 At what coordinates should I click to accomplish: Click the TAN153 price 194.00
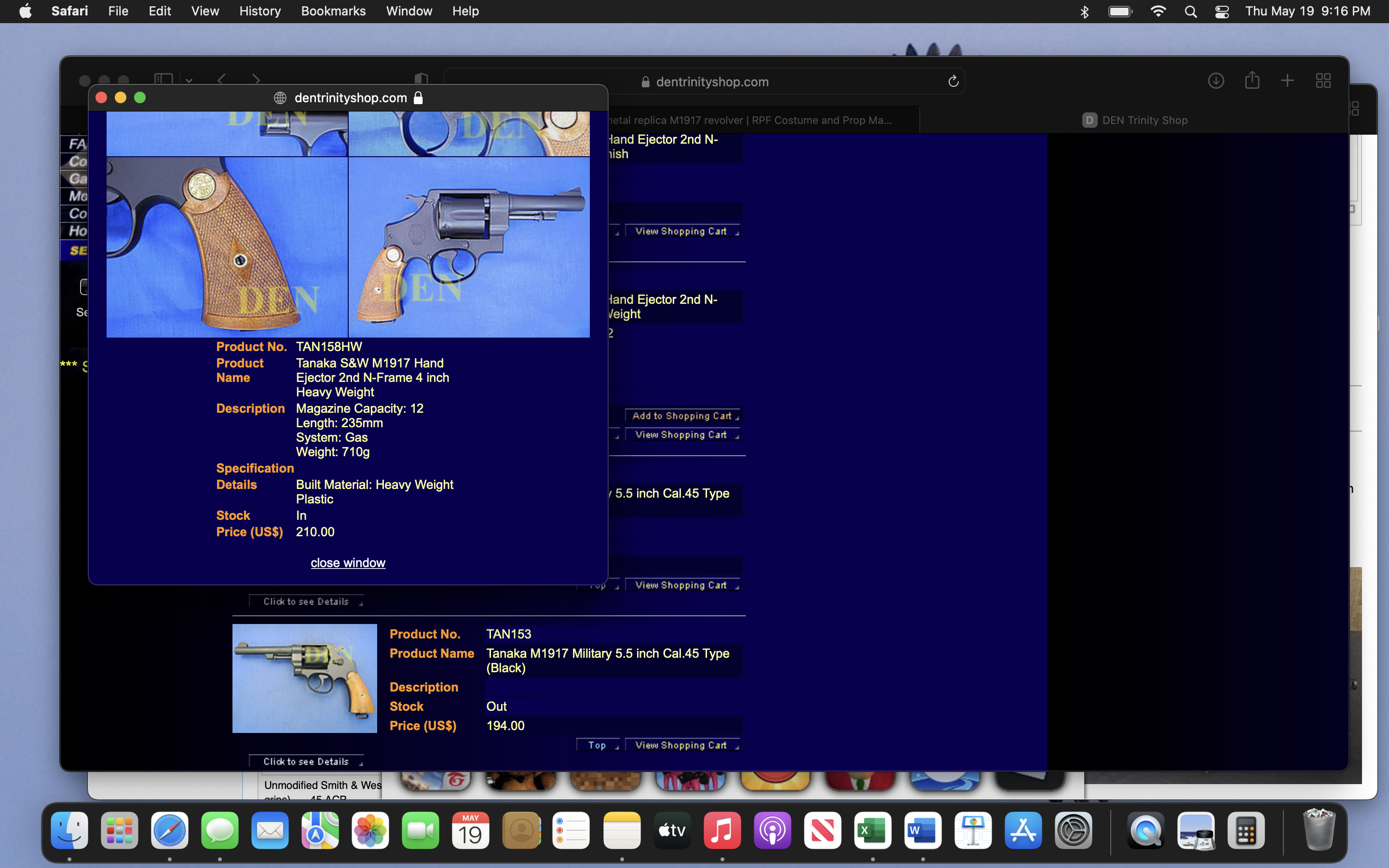click(505, 726)
